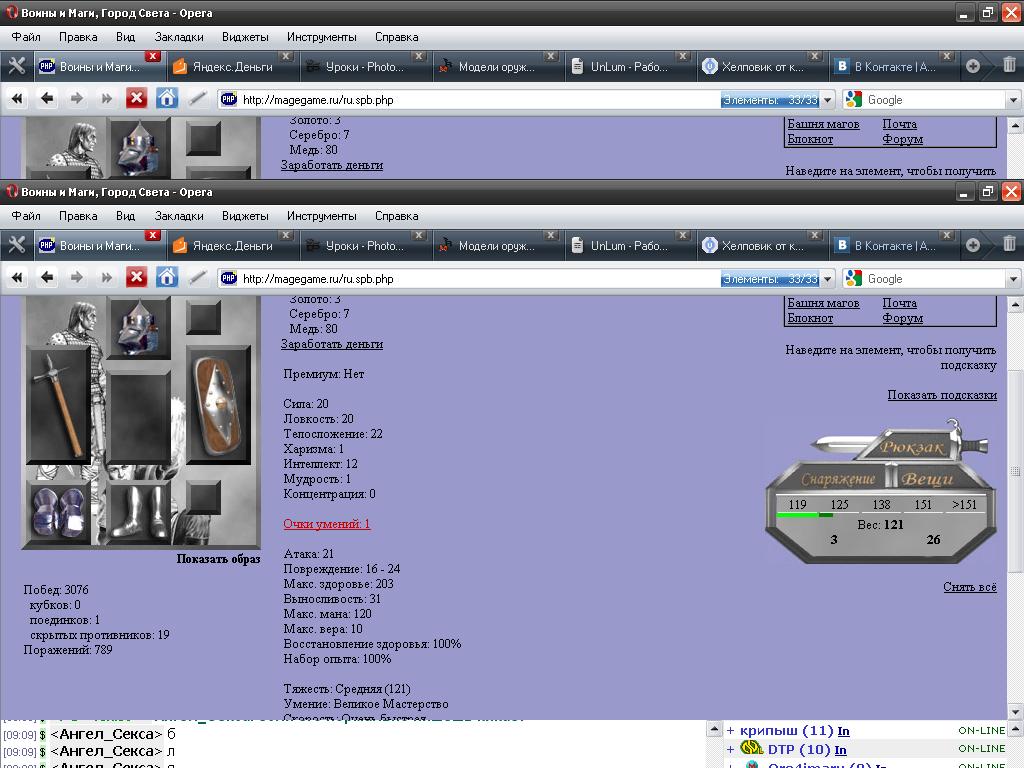Toggle hints via Показать подсказки

click(x=941, y=395)
